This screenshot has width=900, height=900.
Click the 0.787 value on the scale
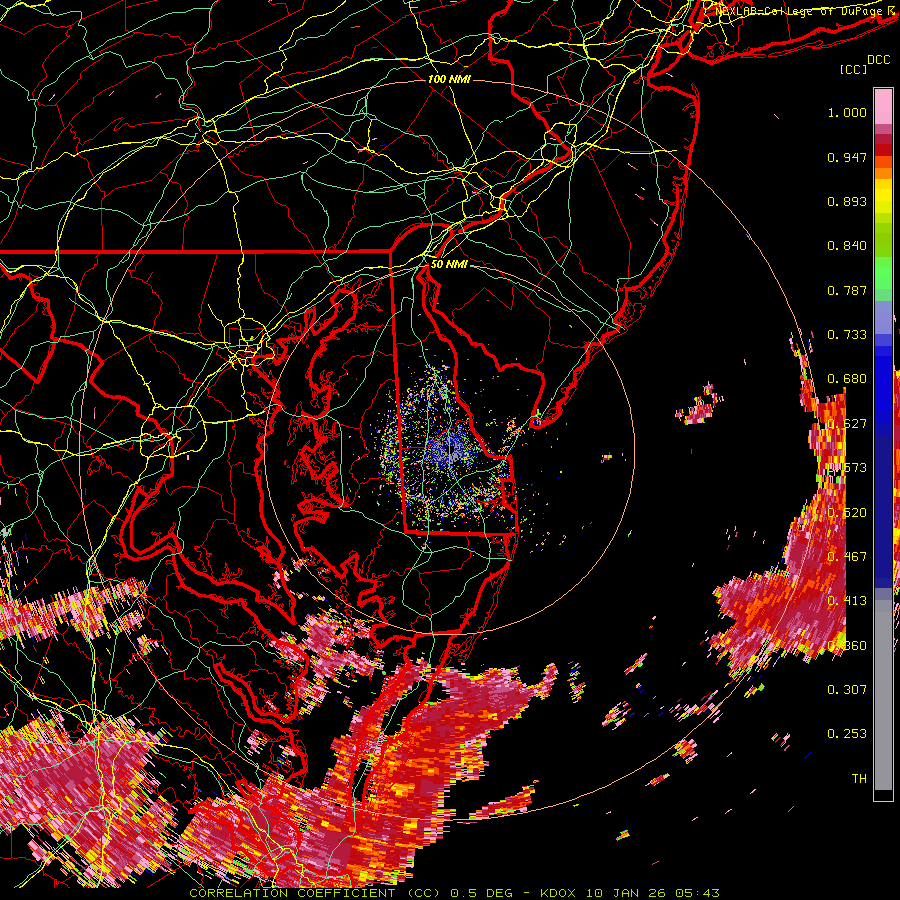(x=847, y=290)
